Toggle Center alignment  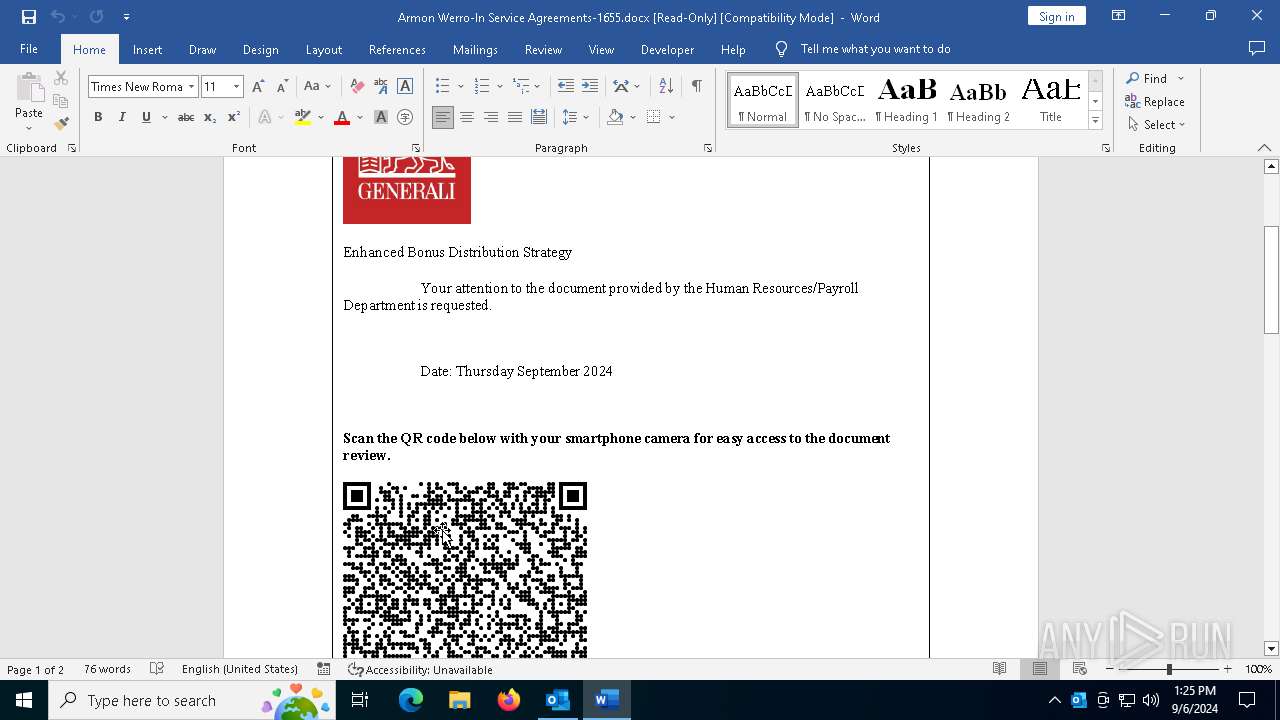click(x=467, y=117)
